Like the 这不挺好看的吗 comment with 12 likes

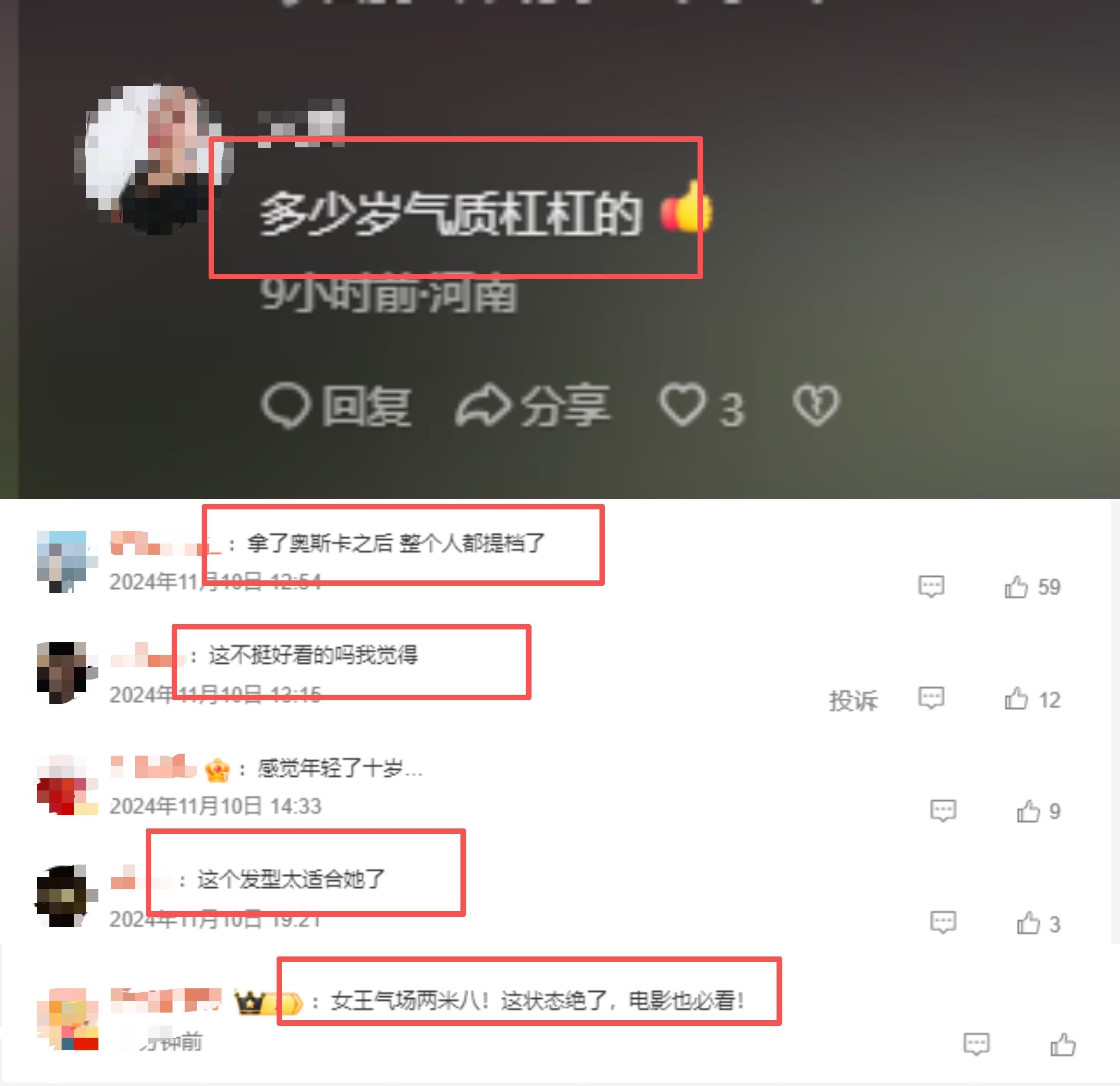click(1032, 699)
